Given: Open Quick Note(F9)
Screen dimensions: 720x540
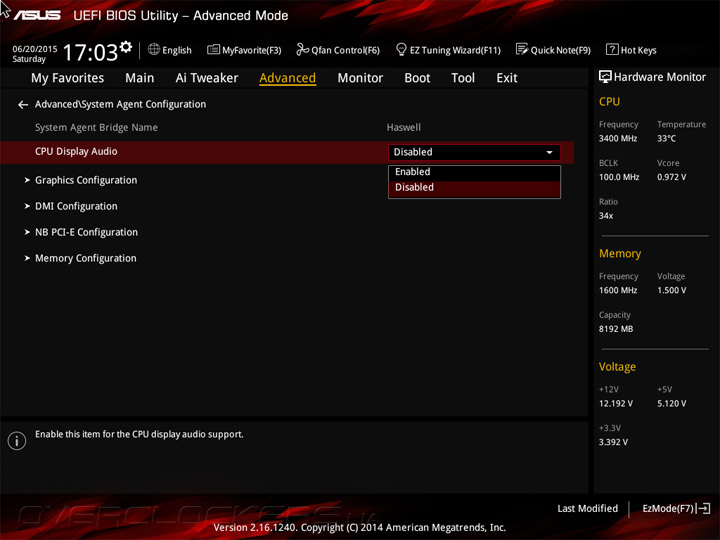Looking at the screenshot, I should click(561, 50).
